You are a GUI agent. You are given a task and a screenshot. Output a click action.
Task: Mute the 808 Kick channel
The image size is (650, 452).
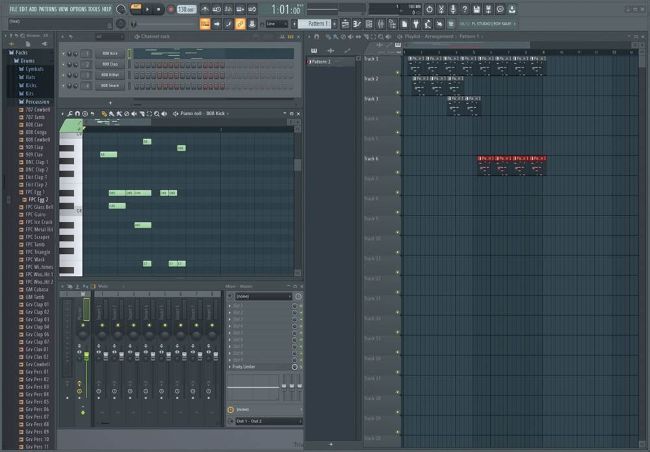coord(65,53)
